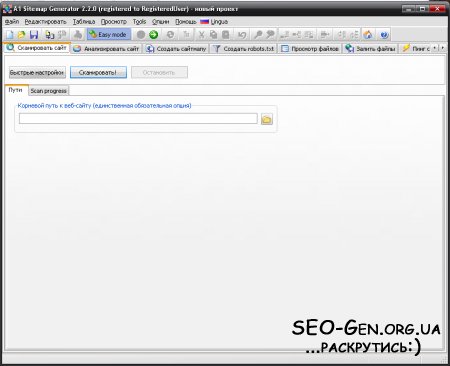
Task: Click the refresh icon in toolbar
Action: pos(170,34)
